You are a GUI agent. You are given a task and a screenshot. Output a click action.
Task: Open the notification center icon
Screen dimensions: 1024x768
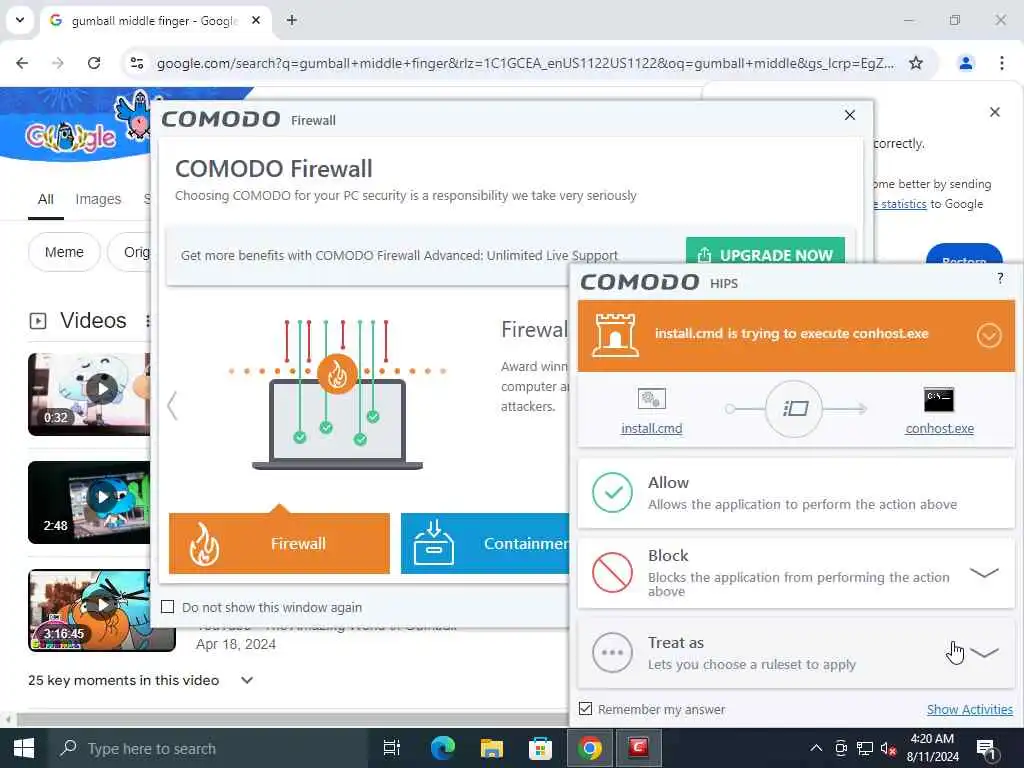985,748
